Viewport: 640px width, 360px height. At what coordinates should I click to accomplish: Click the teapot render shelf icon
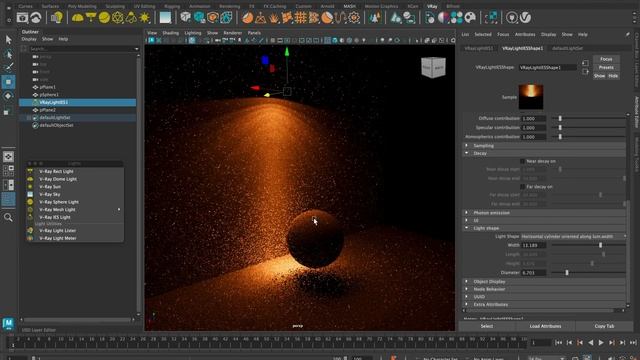tap(36, 18)
